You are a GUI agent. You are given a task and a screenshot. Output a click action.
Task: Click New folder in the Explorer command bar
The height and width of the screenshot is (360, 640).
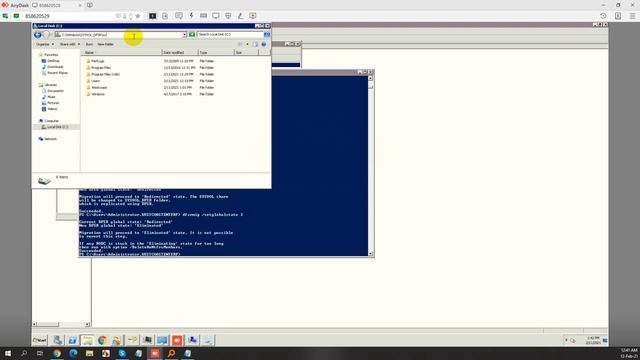(x=105, y=44)
